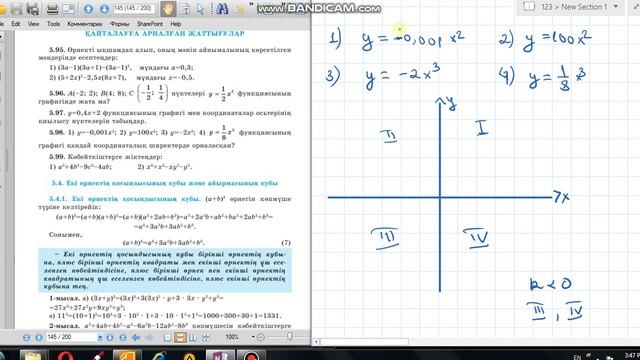Open the Edit menu
Image resolution: width=640 pixels, height=360 pixels.
pos(16,24)
